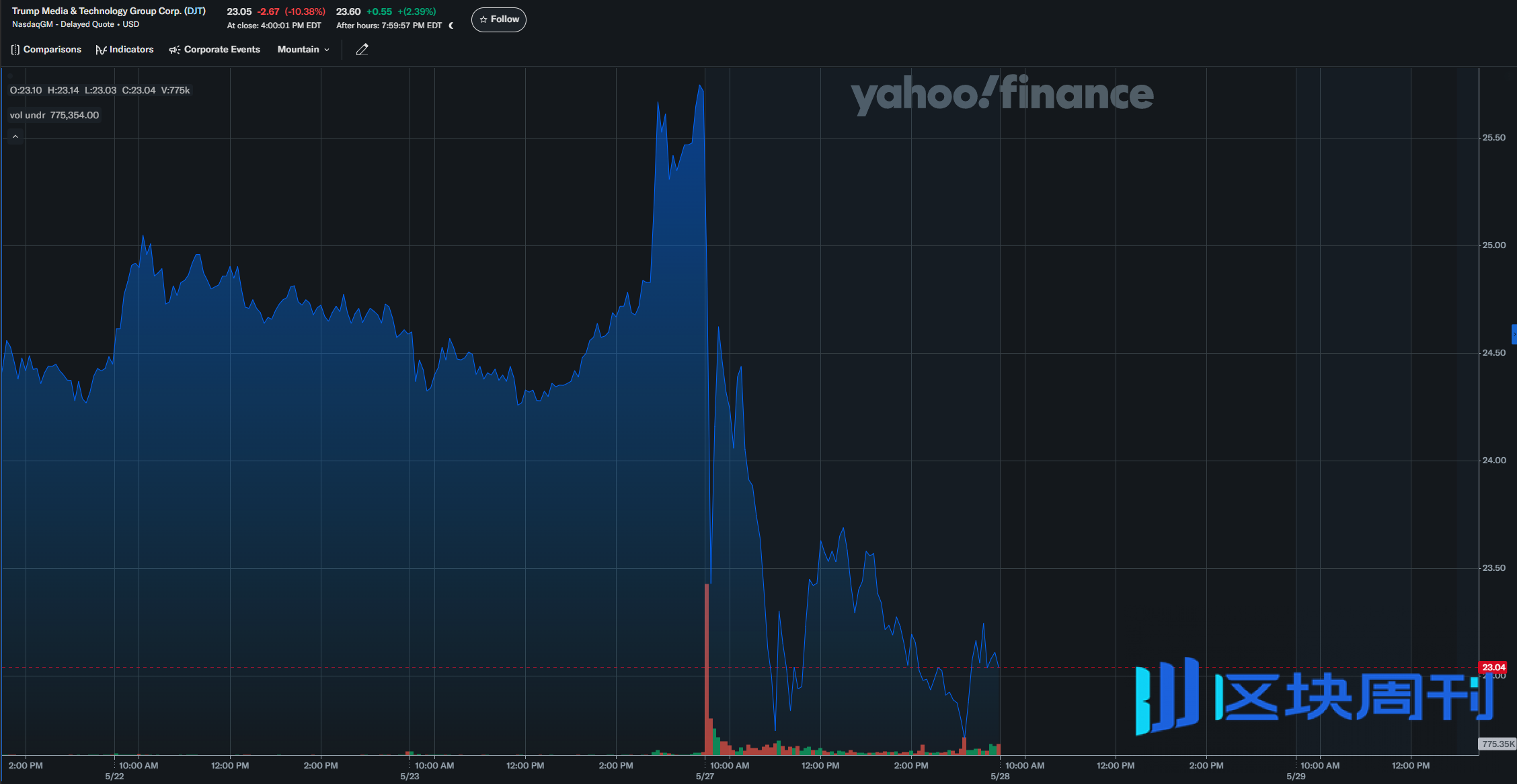Click the after hours price 23.60
The width and height of the screenshot is (1517, 784).
(348, 11)
